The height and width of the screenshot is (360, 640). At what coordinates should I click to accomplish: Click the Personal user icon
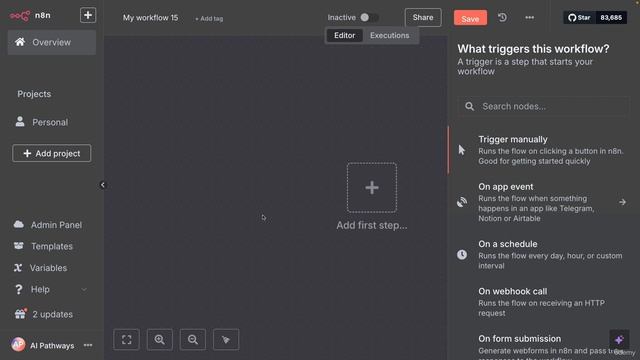click(x=20, y=121)
